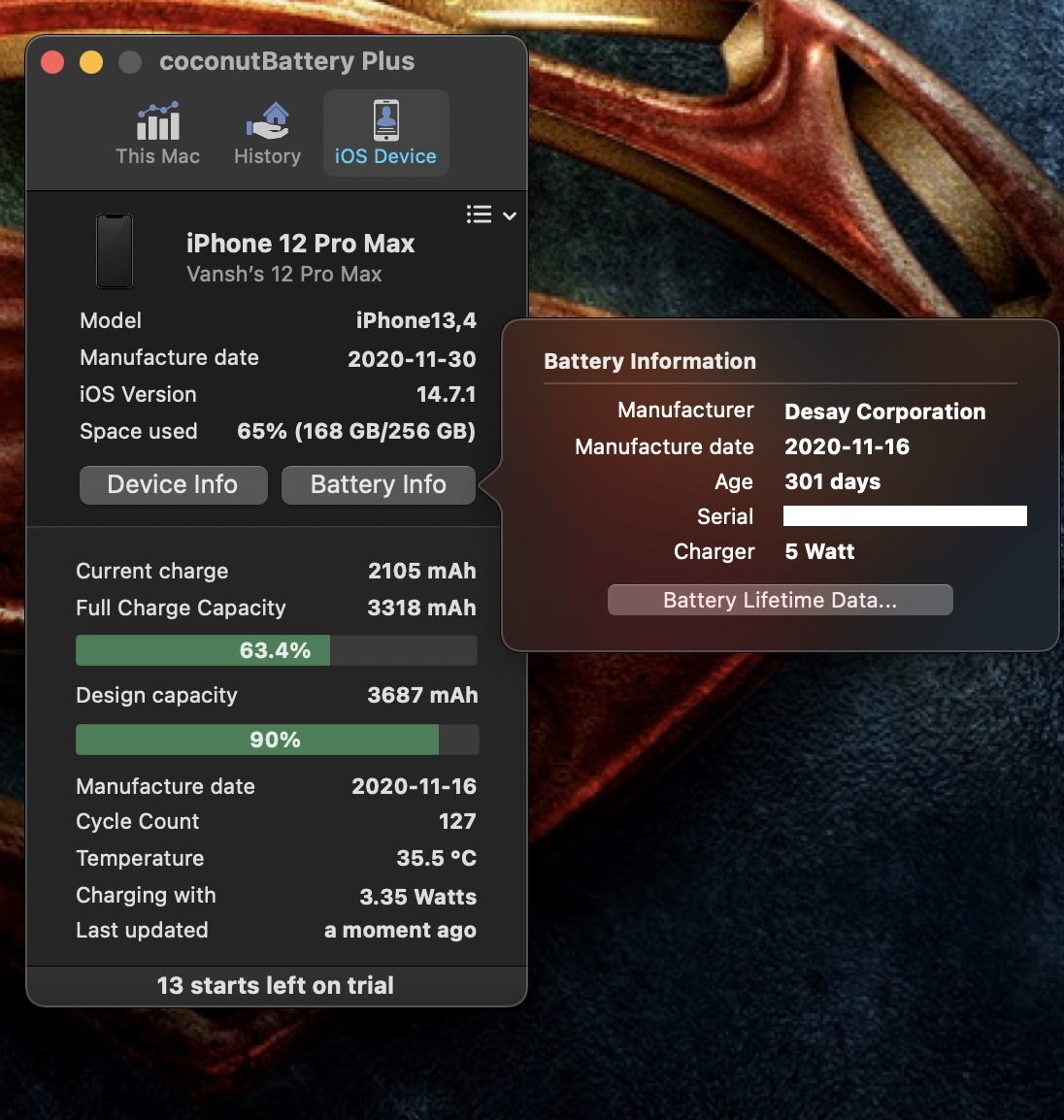
Task: Select the 'Vansh's 12 Pro Max' name
Action: pyautogui.click(x=284, y=275)
